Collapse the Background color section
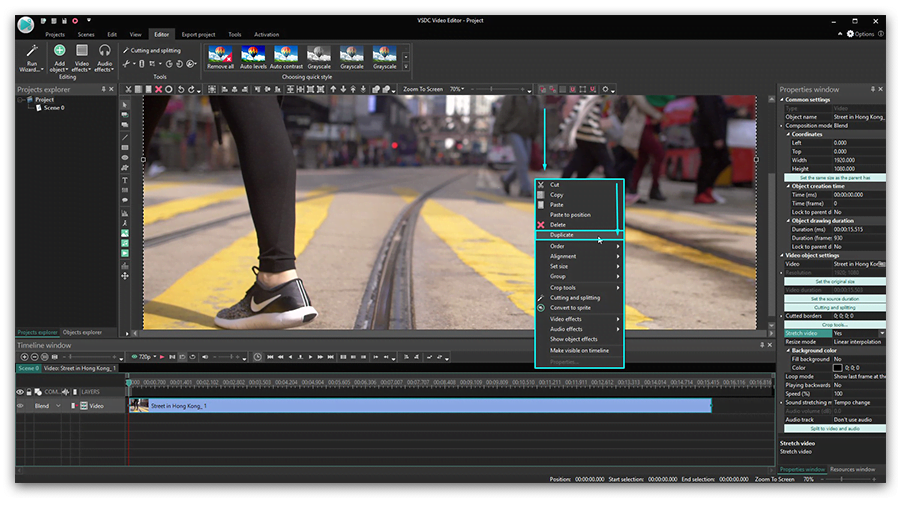 click(x=788, y=351)
